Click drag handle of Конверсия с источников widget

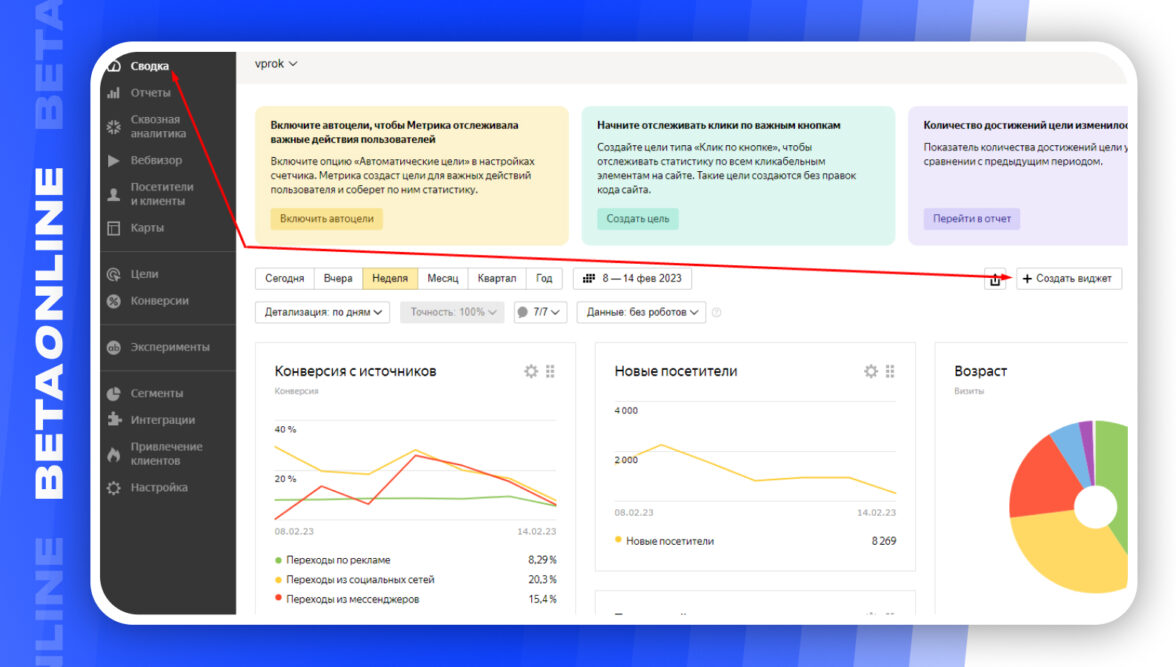tap(550, 371)
